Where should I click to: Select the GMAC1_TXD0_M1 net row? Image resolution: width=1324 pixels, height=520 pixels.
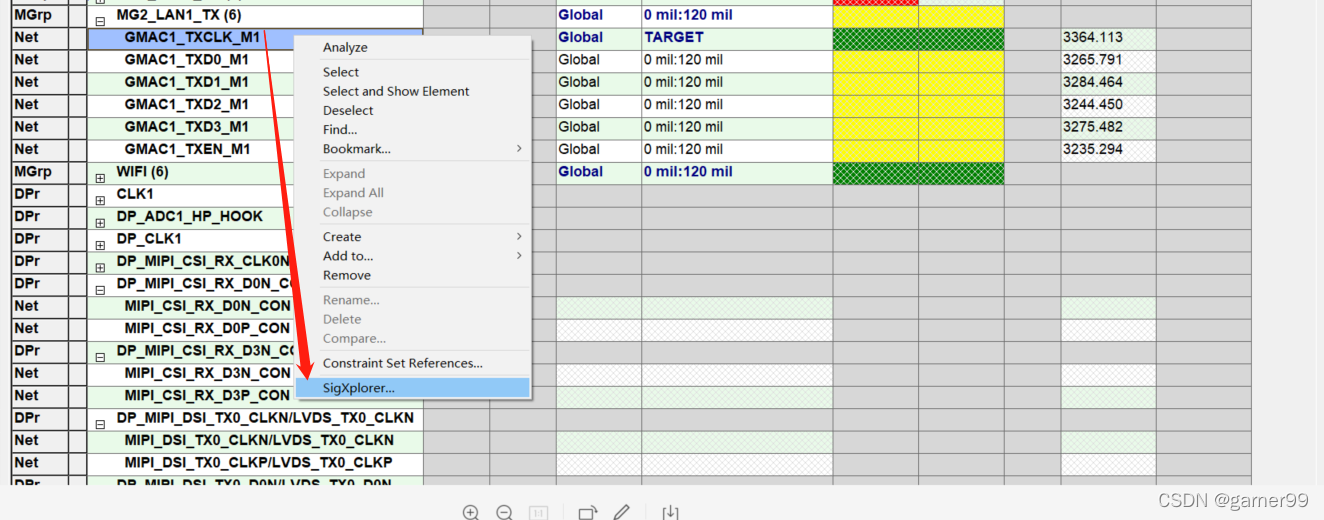point(186,60)
